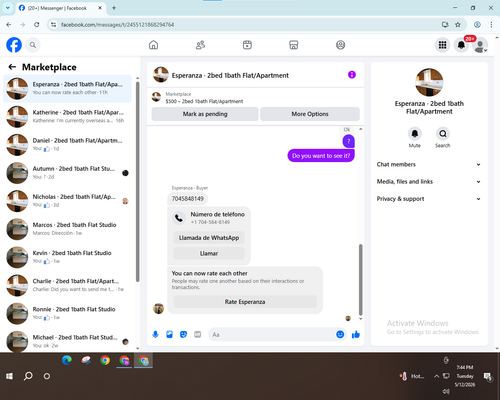Open emoji picker smiley icon

click(x=340, y=334)
